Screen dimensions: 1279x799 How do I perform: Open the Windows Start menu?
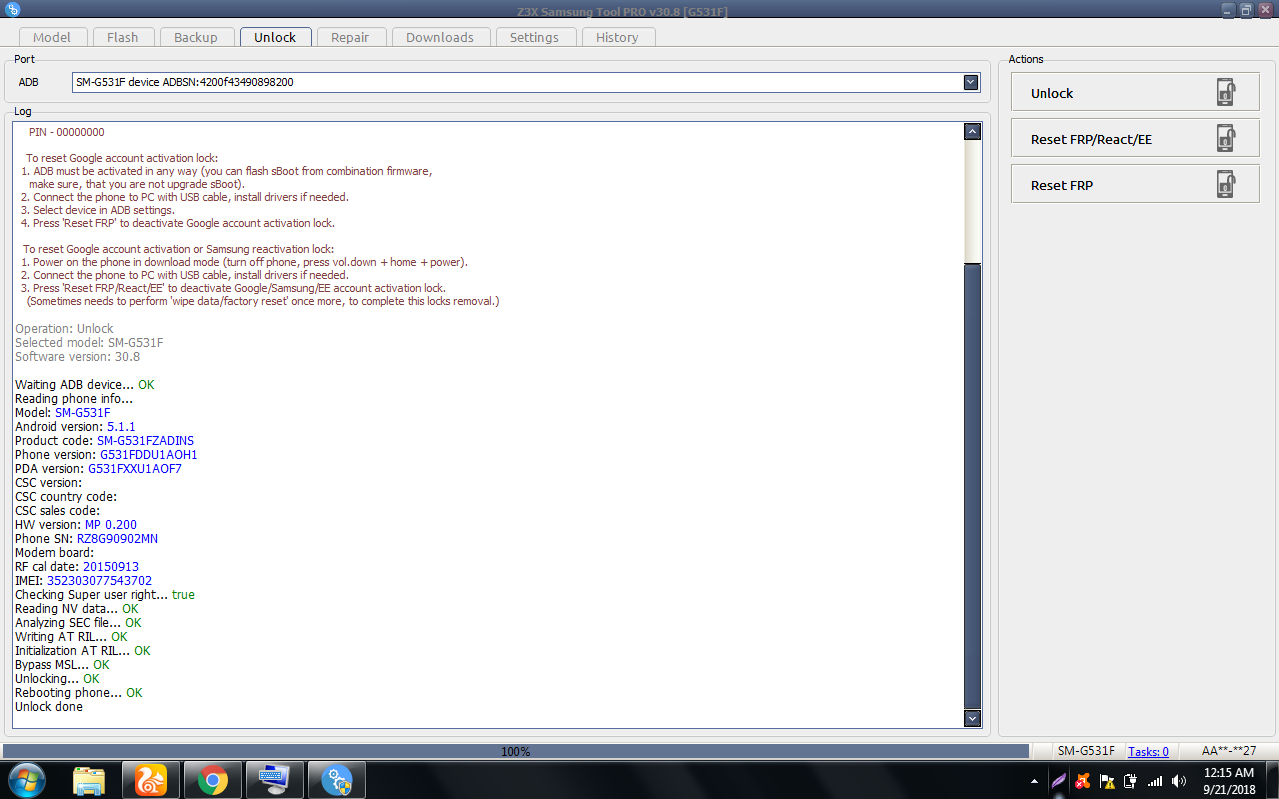click(27, 779)
